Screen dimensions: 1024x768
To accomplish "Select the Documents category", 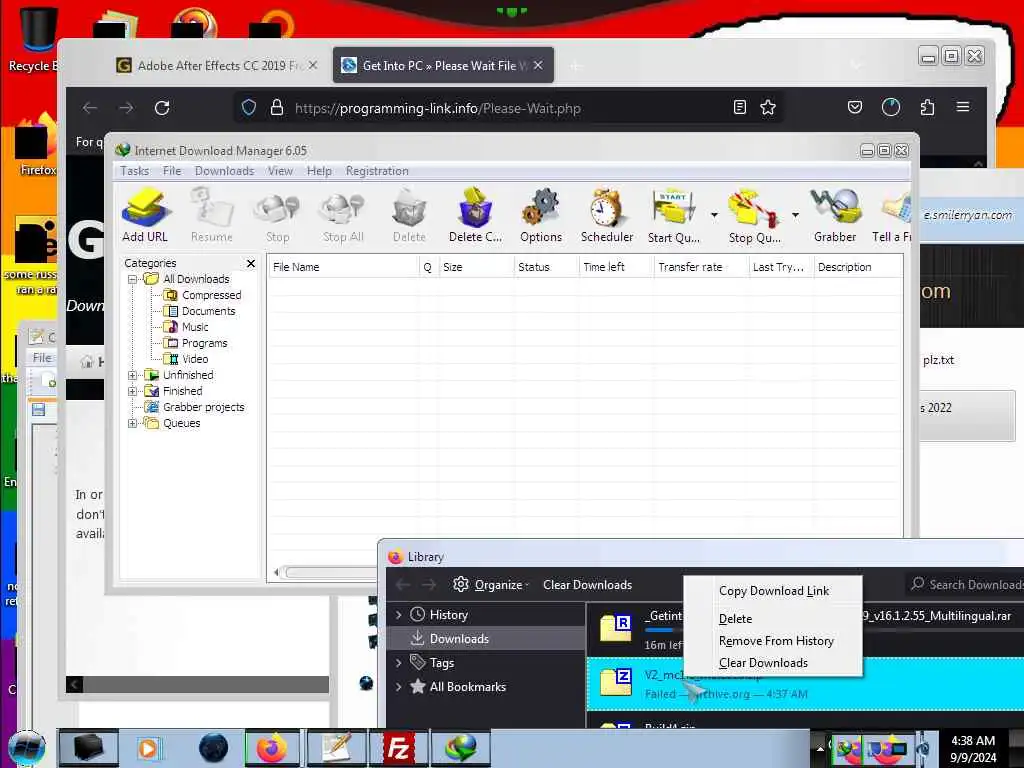I will 208,312.
